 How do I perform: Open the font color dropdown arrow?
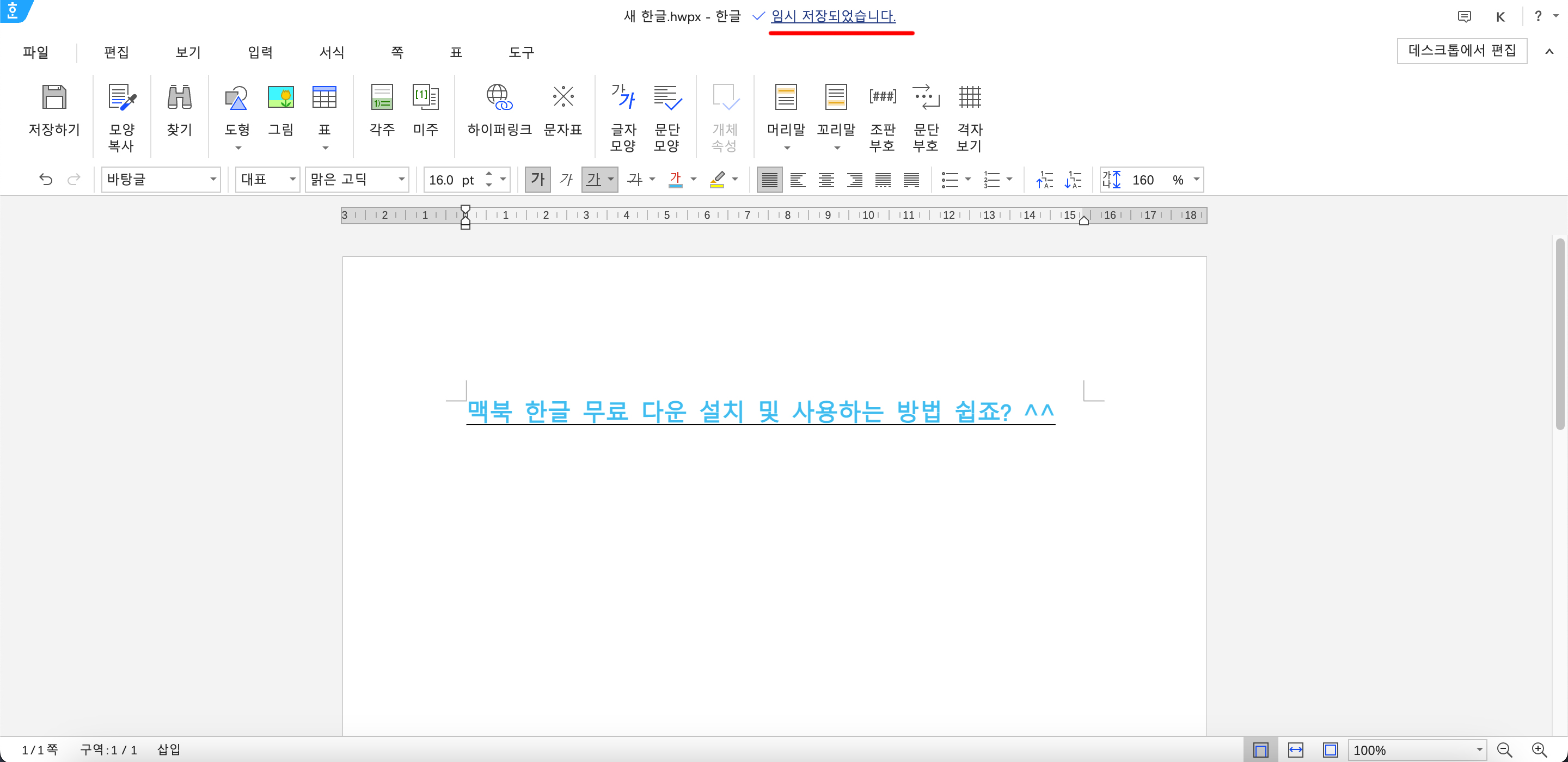tap(693, 180)
